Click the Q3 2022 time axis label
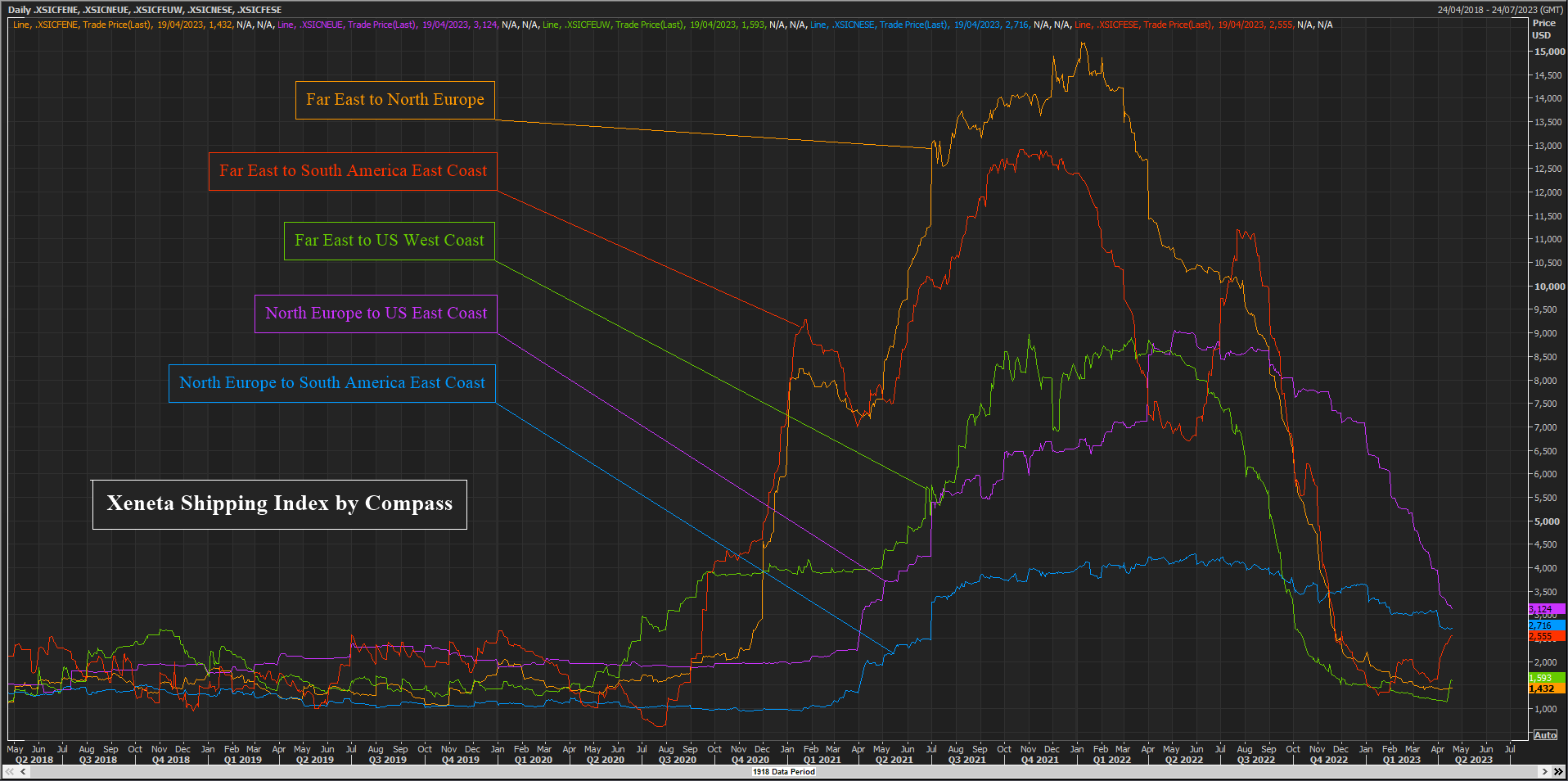Image resolution: width=1568 pixels, height=781 pixels. [1256, 760]
